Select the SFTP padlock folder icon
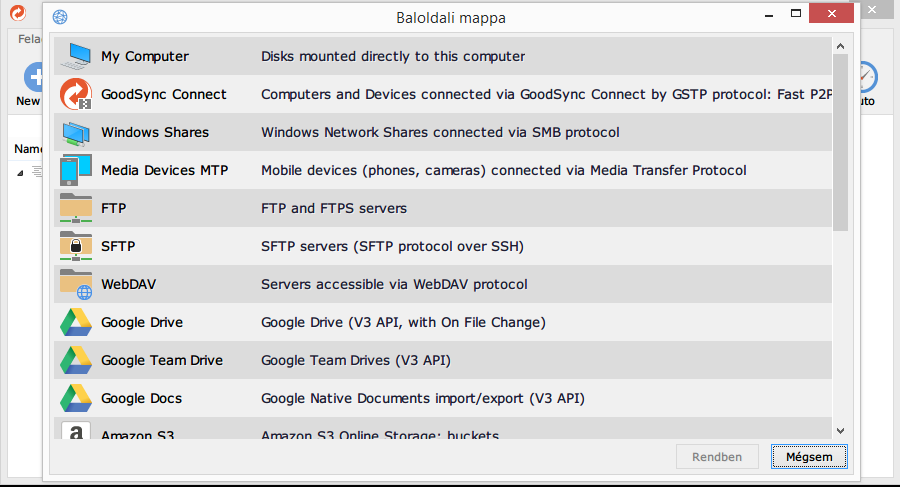Viewport: 900px width, 487px height. click(x=76, y=246)
